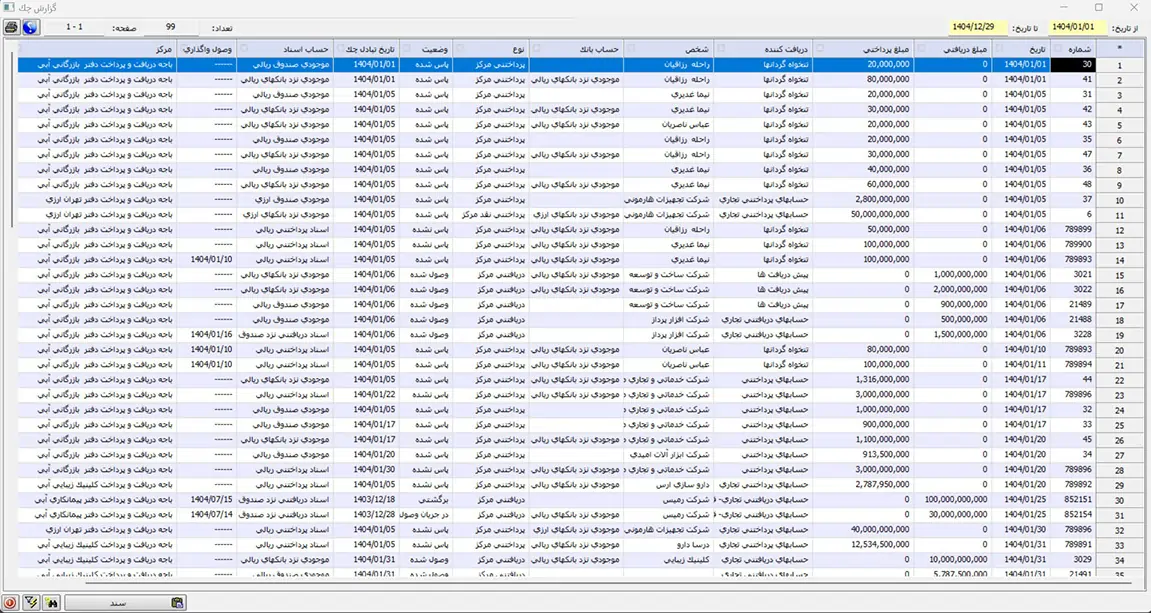
Task: Click the printer icon to print report
Action: pos(11,27)
